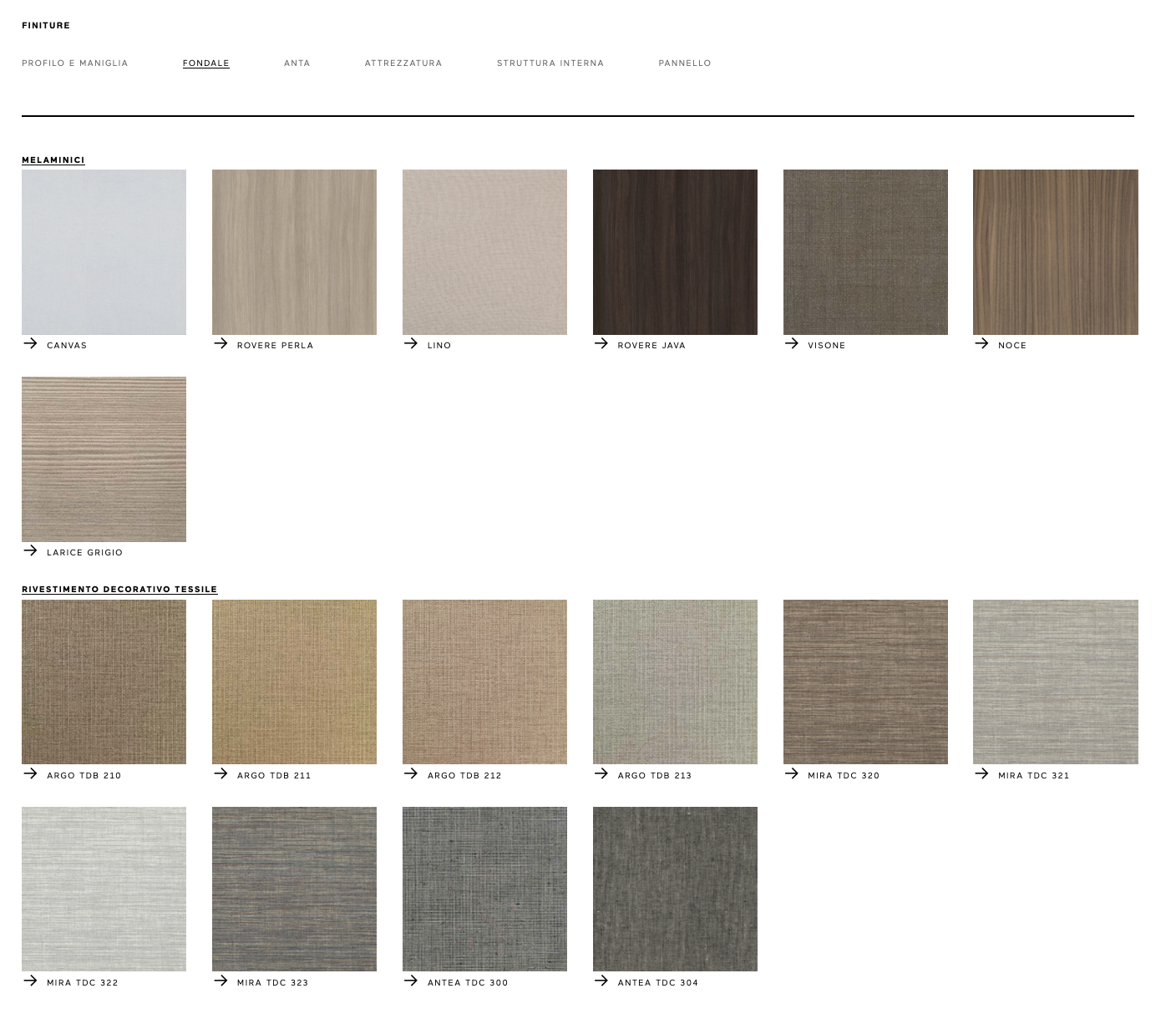1176x1024 pixels.
Task: Hit the arrow icon beside Mira TDC 321
Action: [981, 773]
